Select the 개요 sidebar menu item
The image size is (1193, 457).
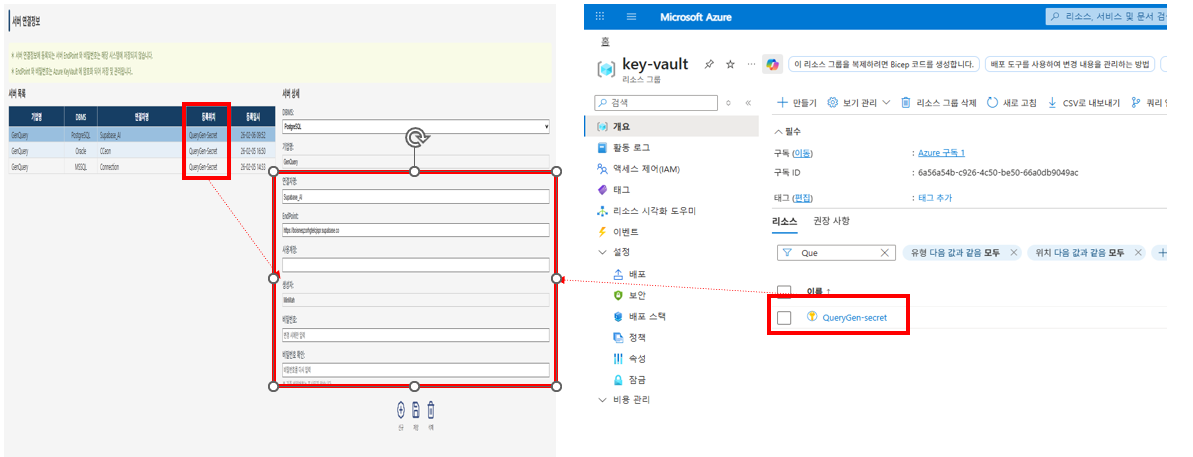tap(671, 126)
